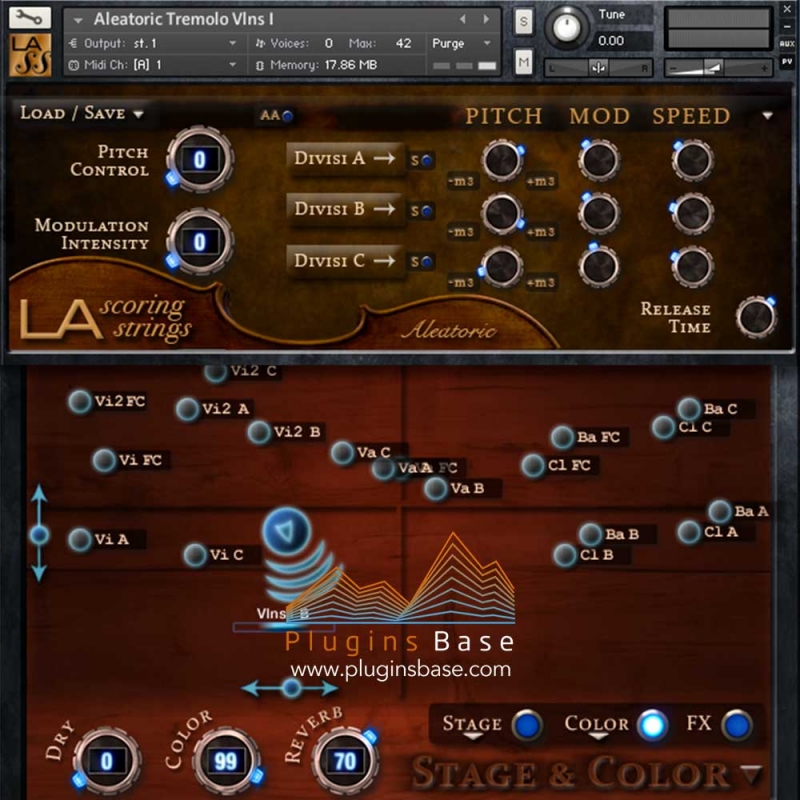Viewport: 800px width, 800px height.
Task: Toggle the Stage enable button
Action: 526,725
